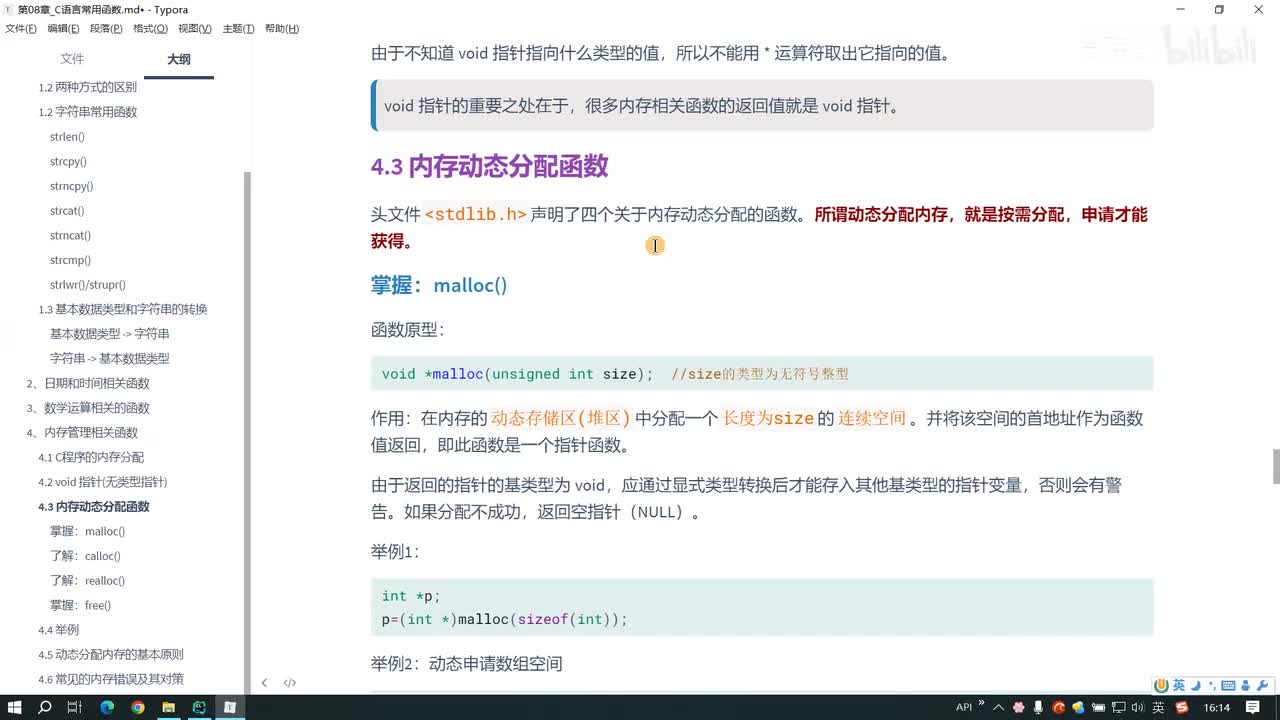Go to outline 掌握:malloc()
The image size is (1280, 720).
click(x=87, y=531)
